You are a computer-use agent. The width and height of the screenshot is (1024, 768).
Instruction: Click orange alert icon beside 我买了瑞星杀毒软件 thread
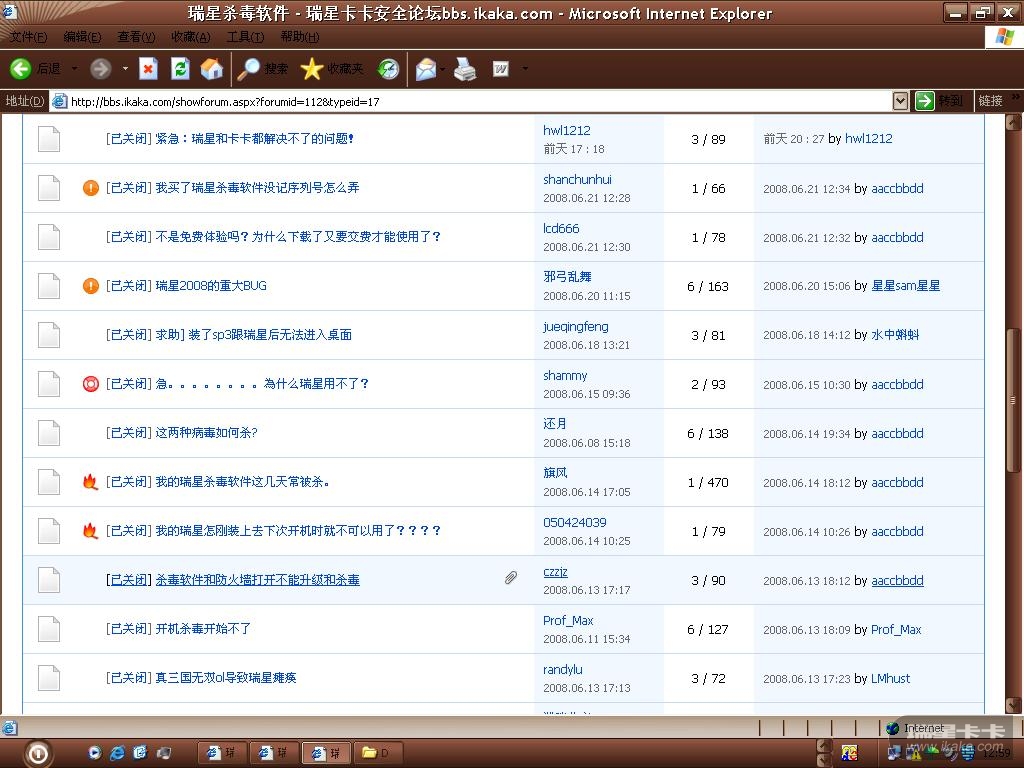(91, 187)
